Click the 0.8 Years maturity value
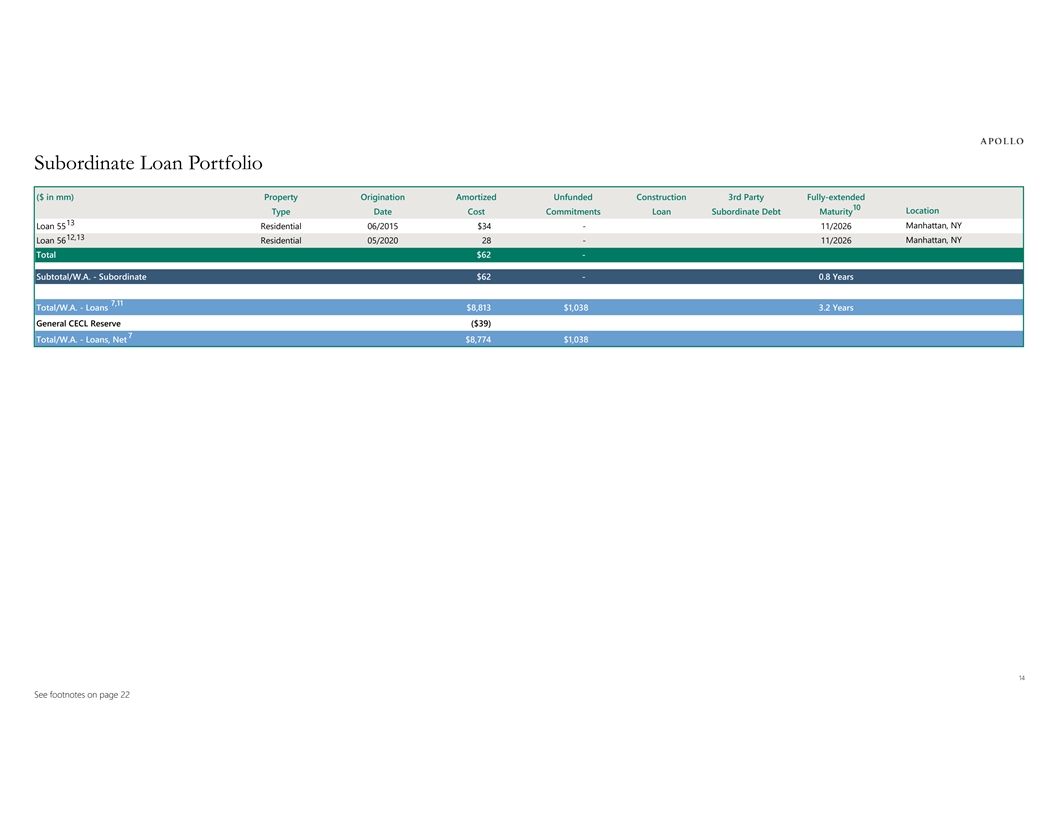1056x816 pixels. 835,276
